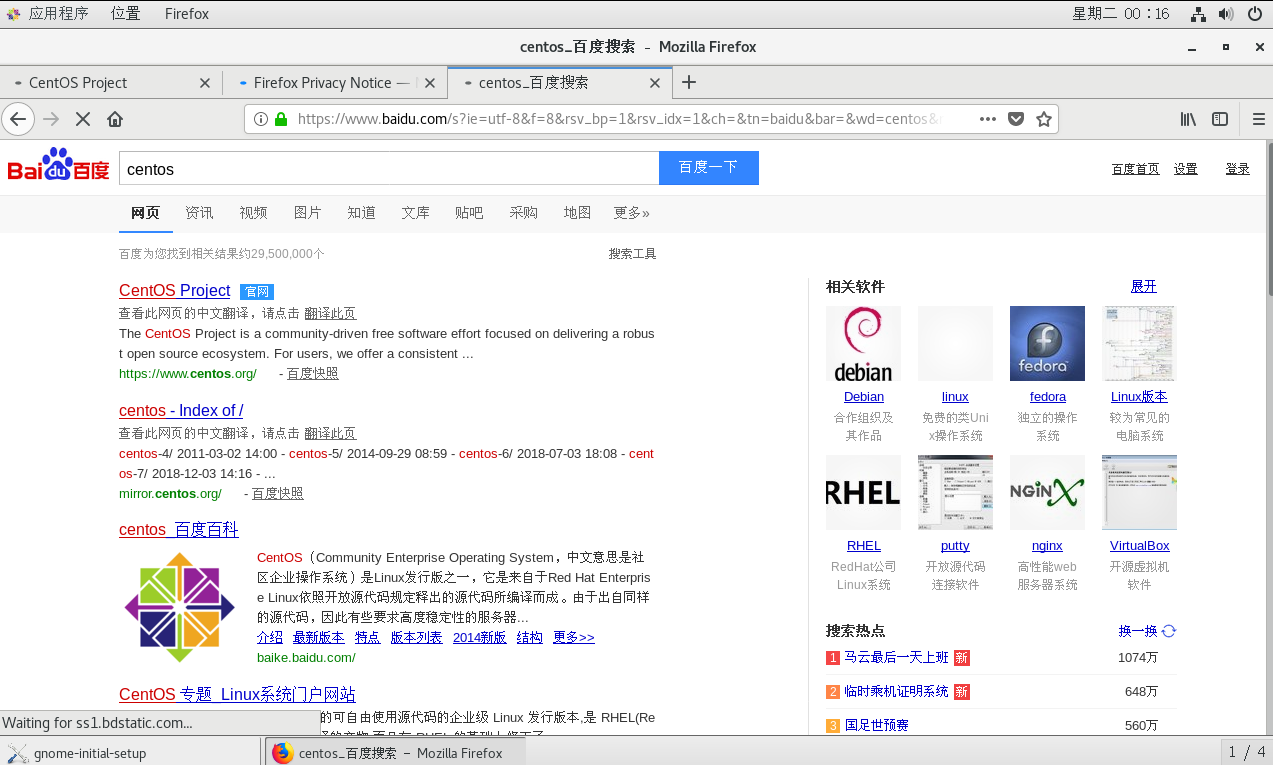Image resolution: width=1273 pixels, height=765 pixels.
Task: Close the CentOS Project tab
Action: point(205,83)
